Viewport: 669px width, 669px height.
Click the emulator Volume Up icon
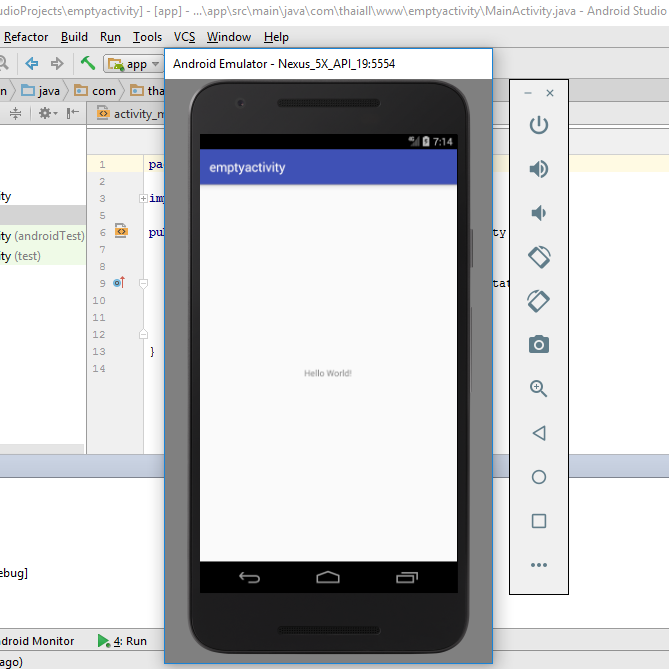pyautogui.click(x=538, y=169)
